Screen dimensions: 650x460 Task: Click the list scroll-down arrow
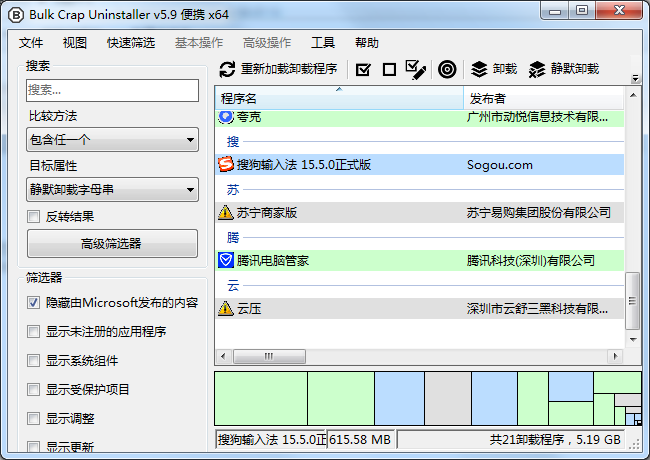click(633, 339)
